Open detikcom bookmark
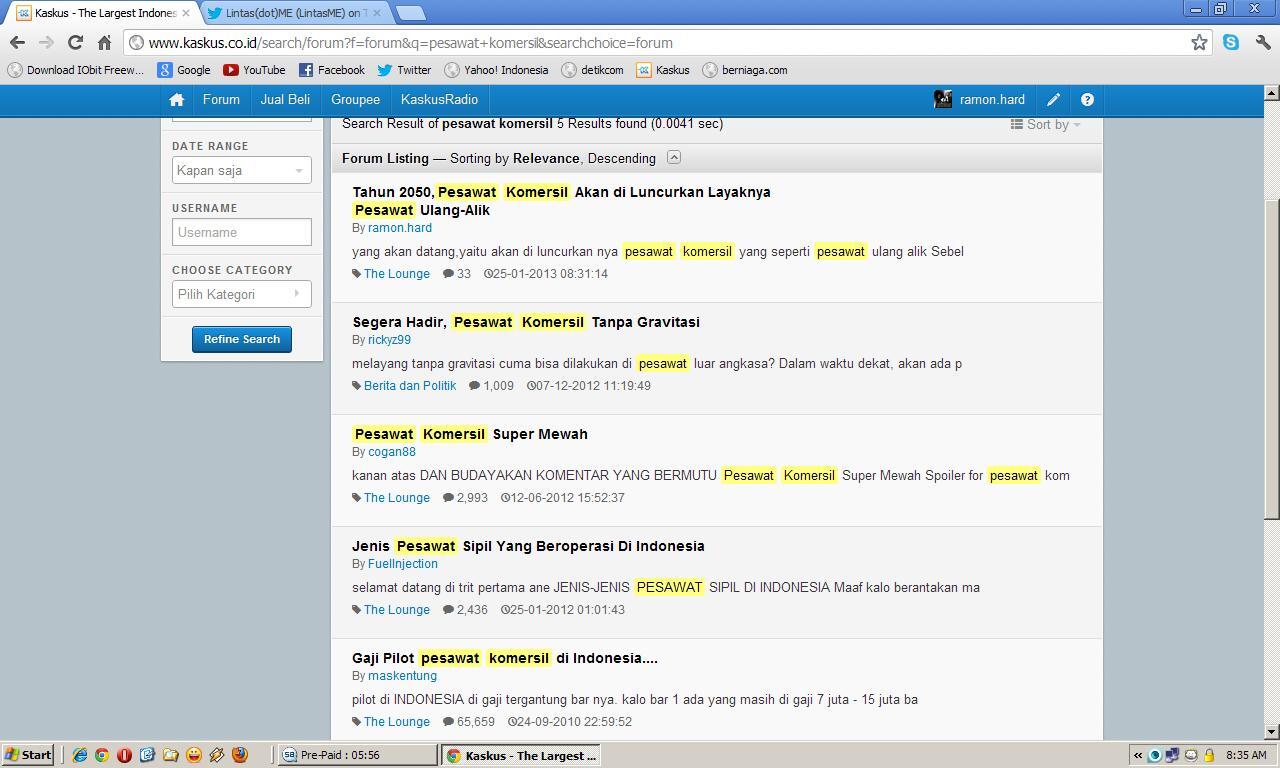 coord(593,70)
